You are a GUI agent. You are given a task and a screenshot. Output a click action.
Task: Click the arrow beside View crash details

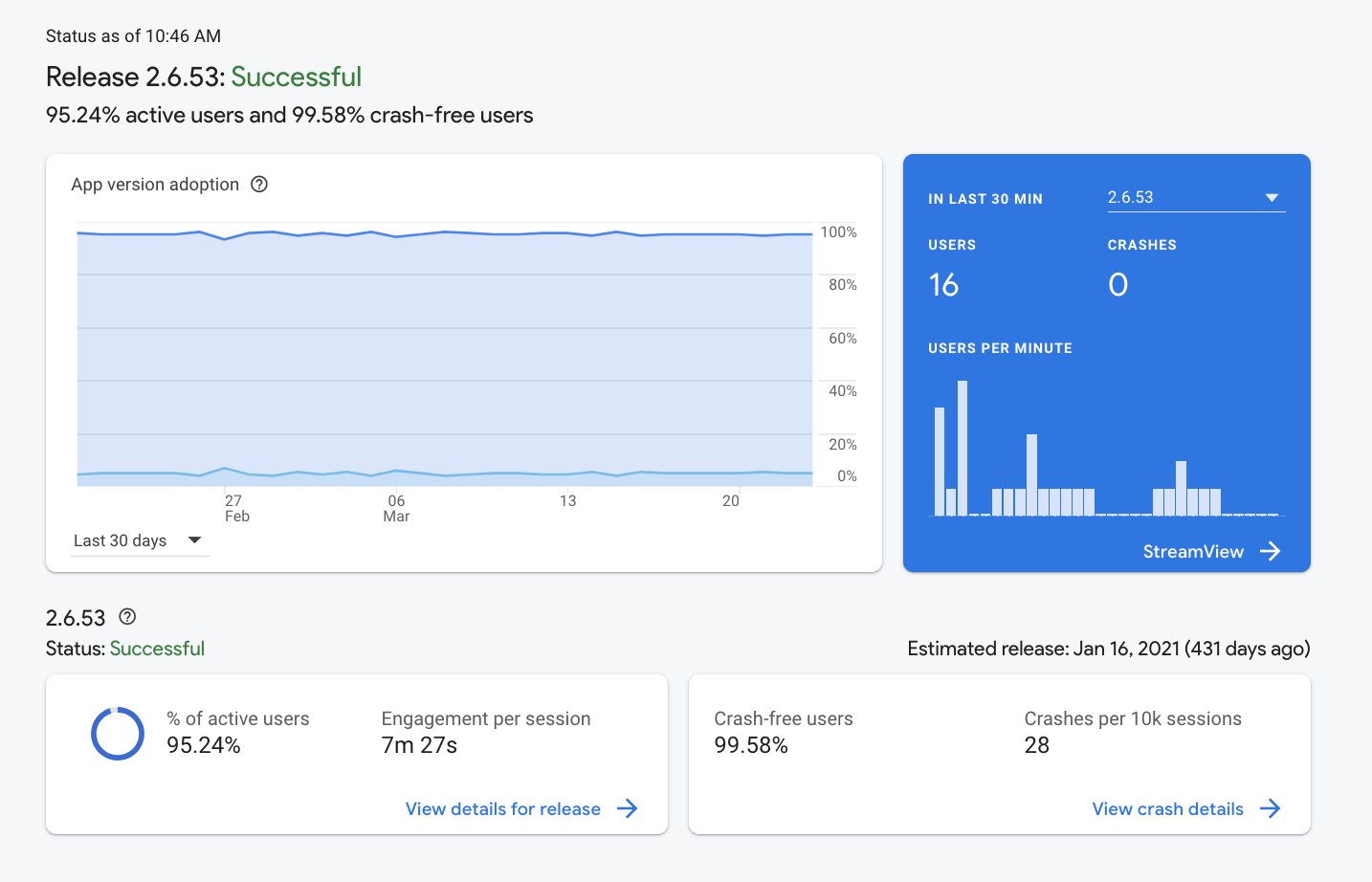coord(1272,808)
